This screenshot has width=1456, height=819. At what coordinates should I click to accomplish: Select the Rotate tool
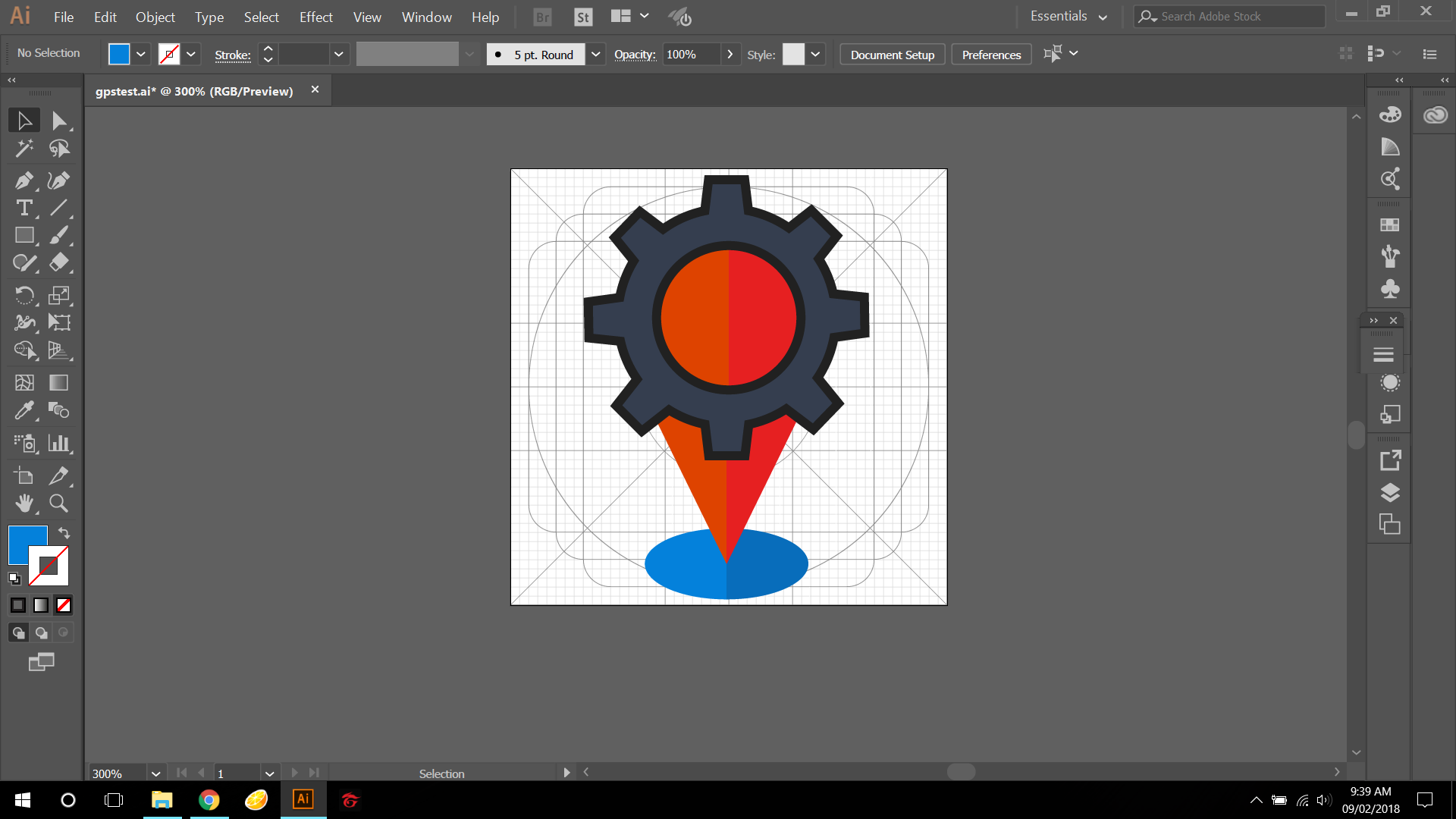pyautogui.click(x=24, y=295)
